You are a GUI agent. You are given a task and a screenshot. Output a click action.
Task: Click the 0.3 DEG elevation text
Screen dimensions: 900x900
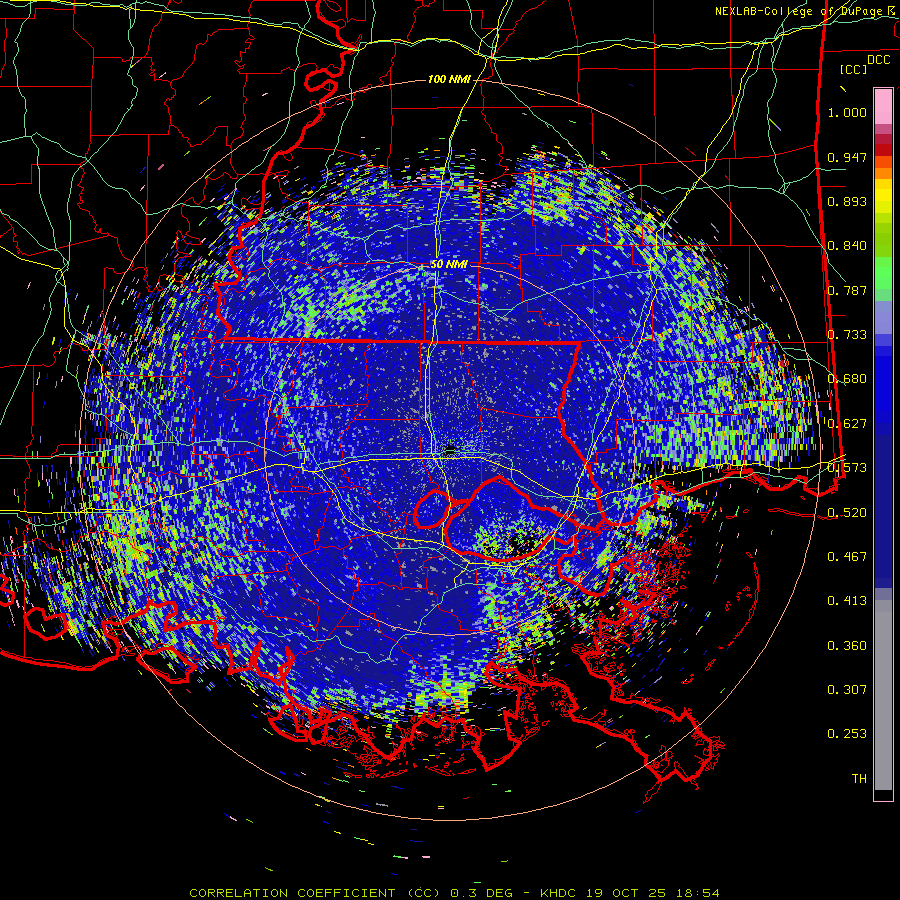click(481, 893)
